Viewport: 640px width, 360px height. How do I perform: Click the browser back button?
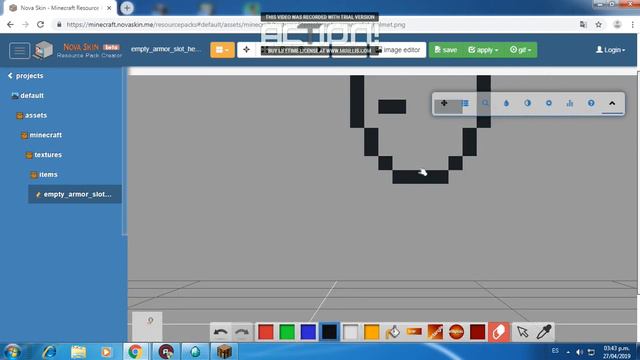tap(10, 24)
